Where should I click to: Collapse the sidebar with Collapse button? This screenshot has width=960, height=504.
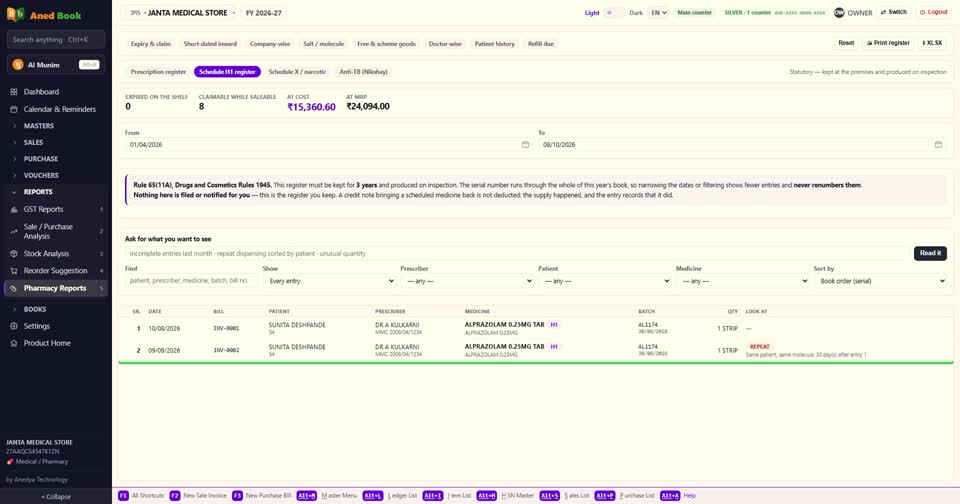coord(56,497)
